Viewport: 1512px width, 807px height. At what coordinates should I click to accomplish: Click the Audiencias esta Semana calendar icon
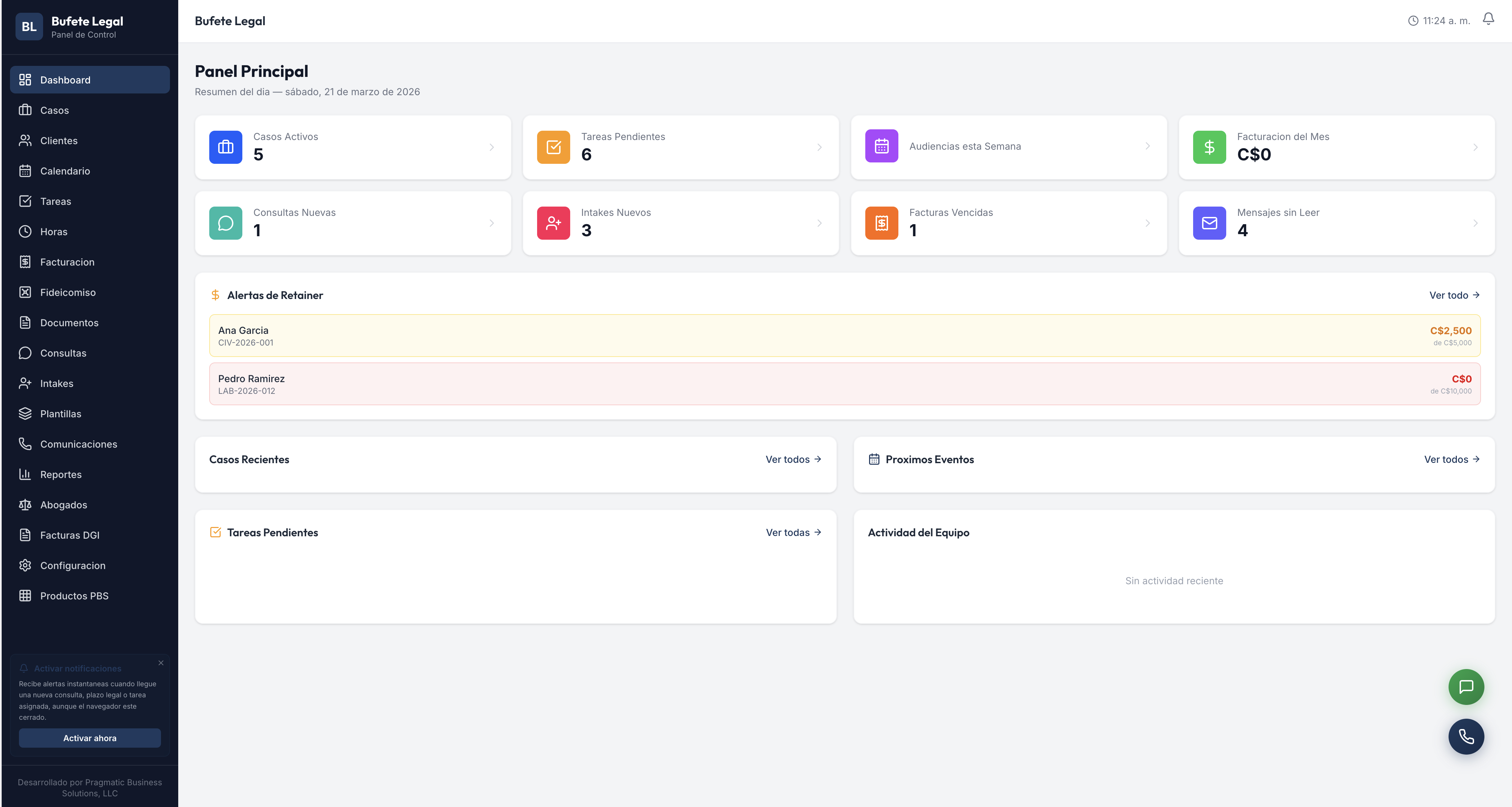[x=881, y=146]
